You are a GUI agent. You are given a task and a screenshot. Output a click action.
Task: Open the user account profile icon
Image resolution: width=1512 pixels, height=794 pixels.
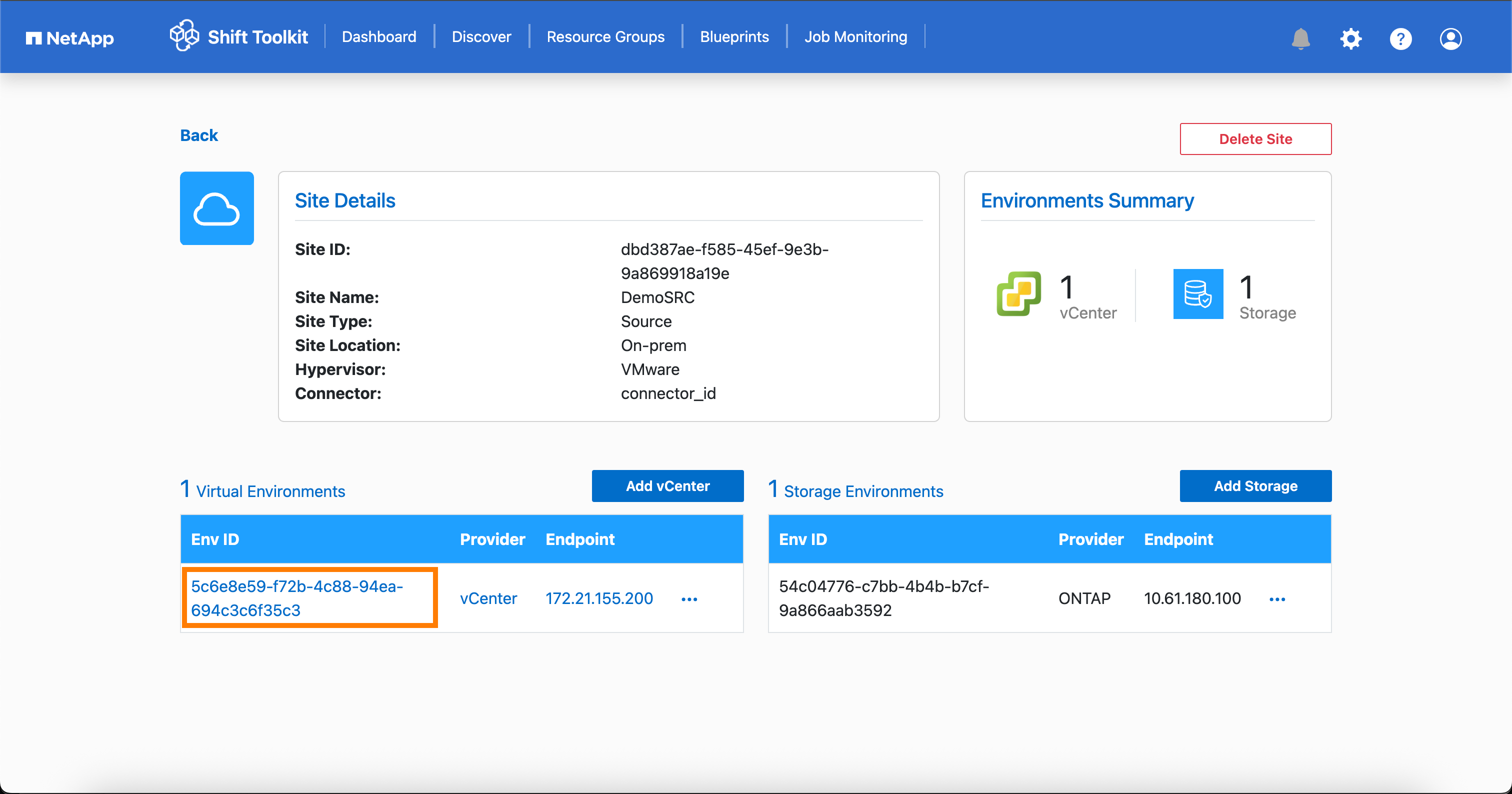[x=1450, y=38]
